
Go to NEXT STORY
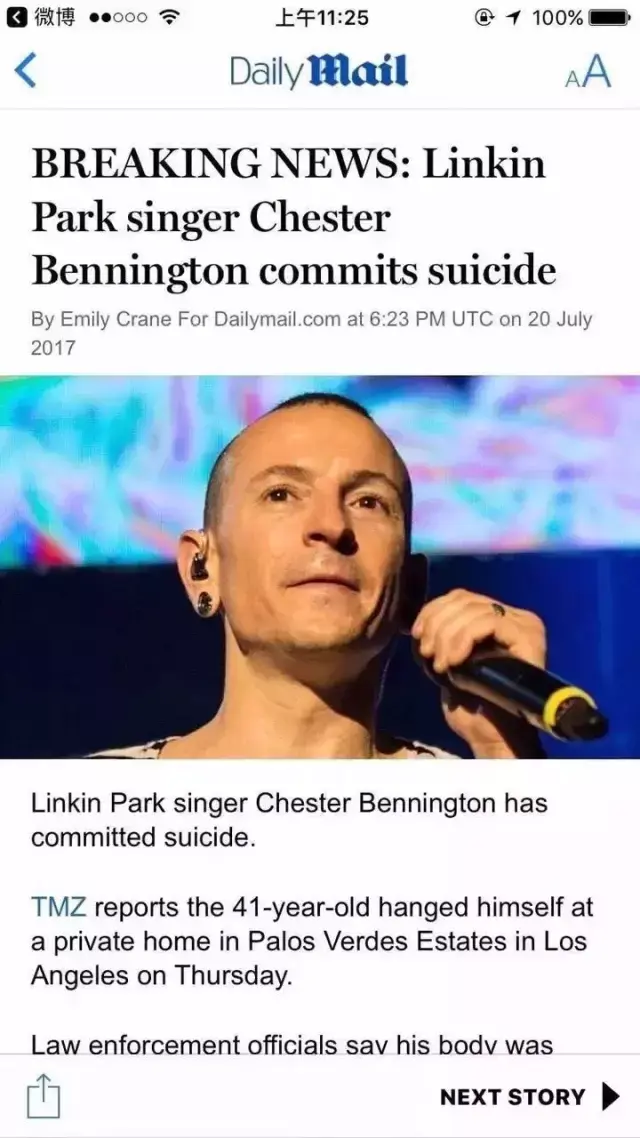tap(512, 1097)
